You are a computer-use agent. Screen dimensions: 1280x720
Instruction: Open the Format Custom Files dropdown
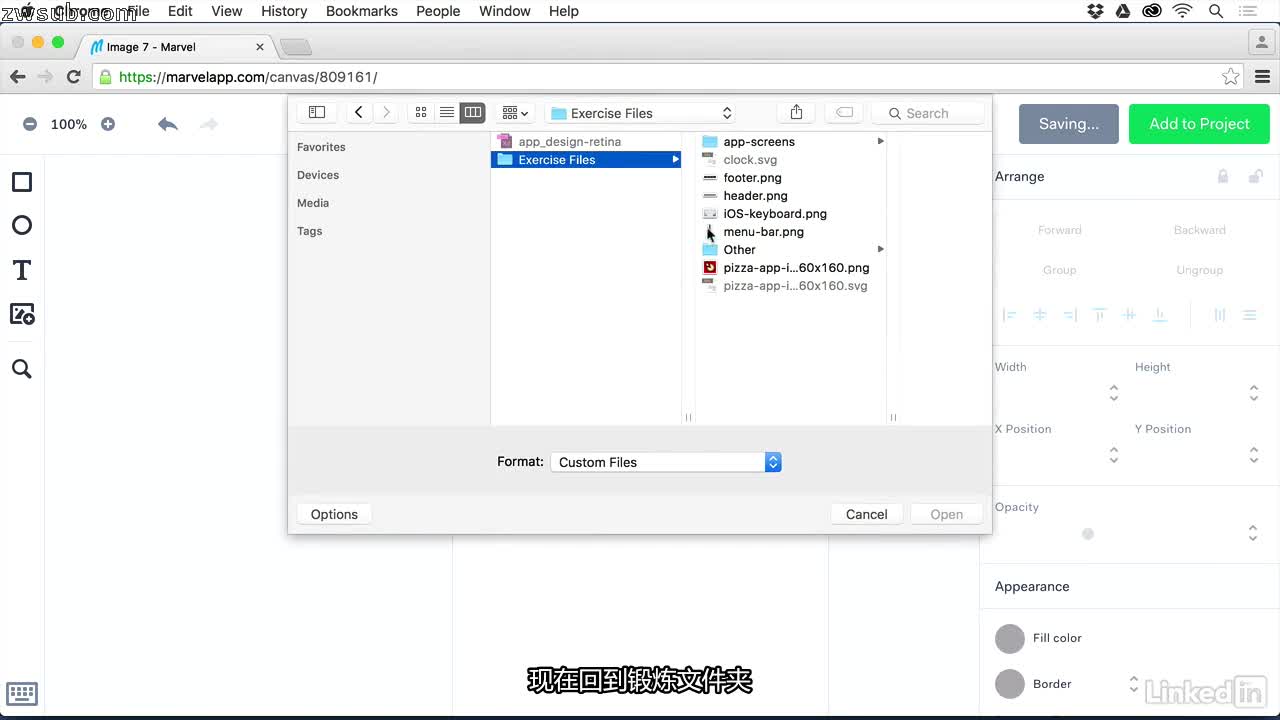tap(666, 462)
